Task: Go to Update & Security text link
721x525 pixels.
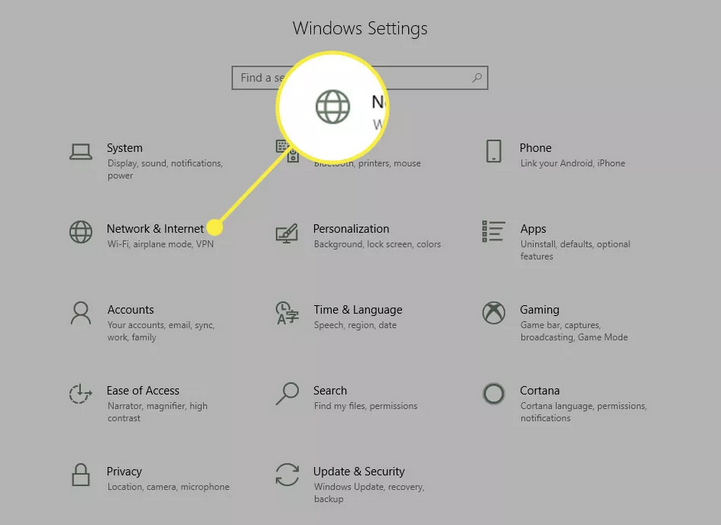Action: [359, 471]
